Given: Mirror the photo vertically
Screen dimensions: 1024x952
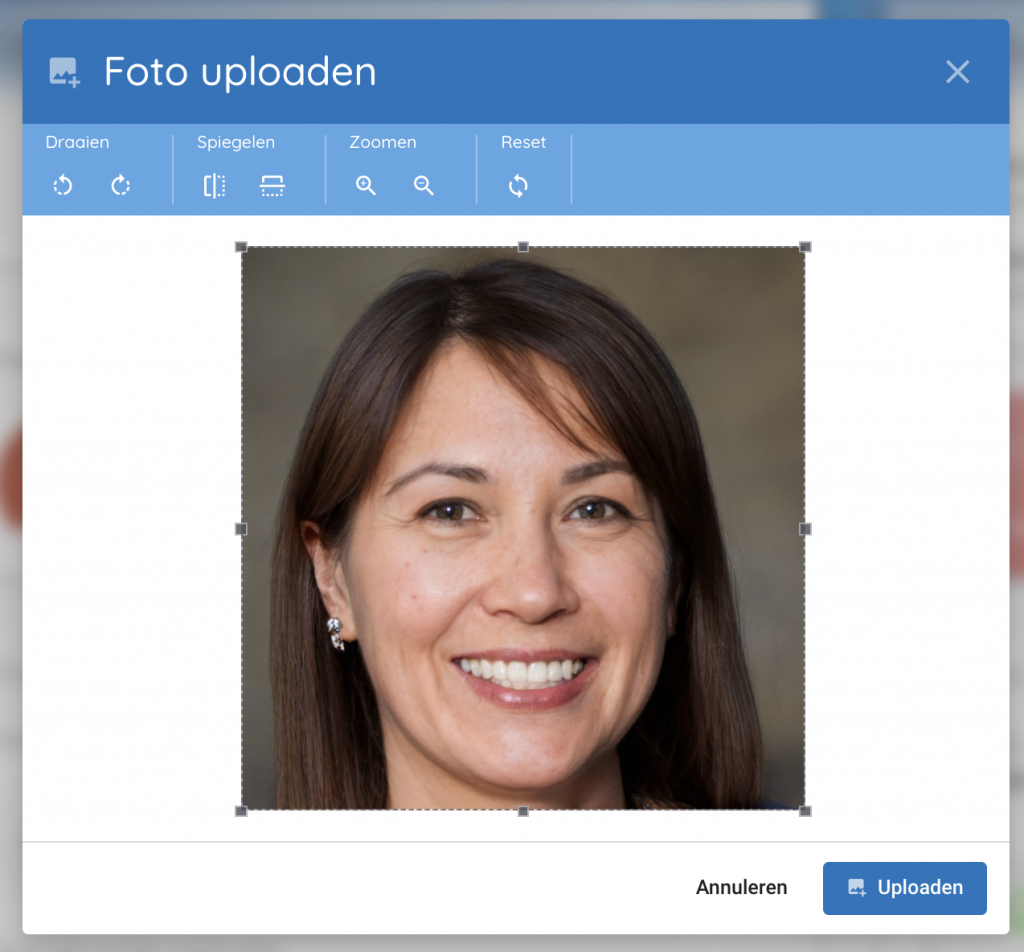Looking at the screenshot, I should (x=272, y=185).
